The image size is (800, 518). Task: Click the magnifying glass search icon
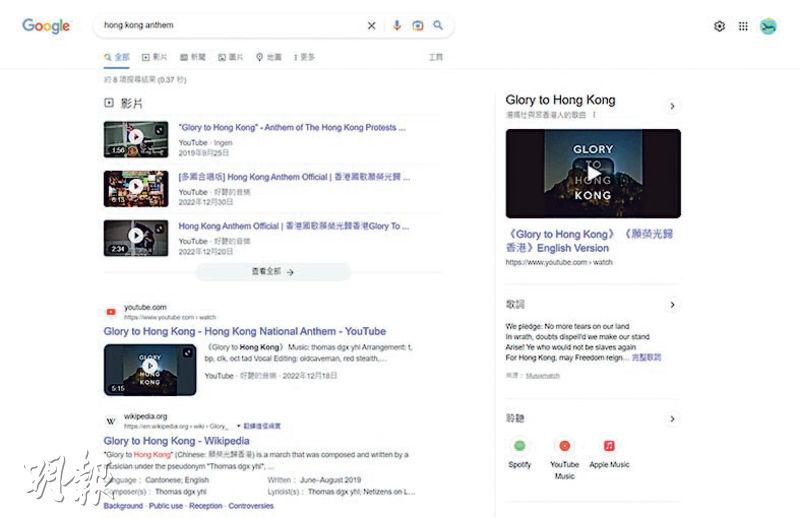(x=438, y=26)
